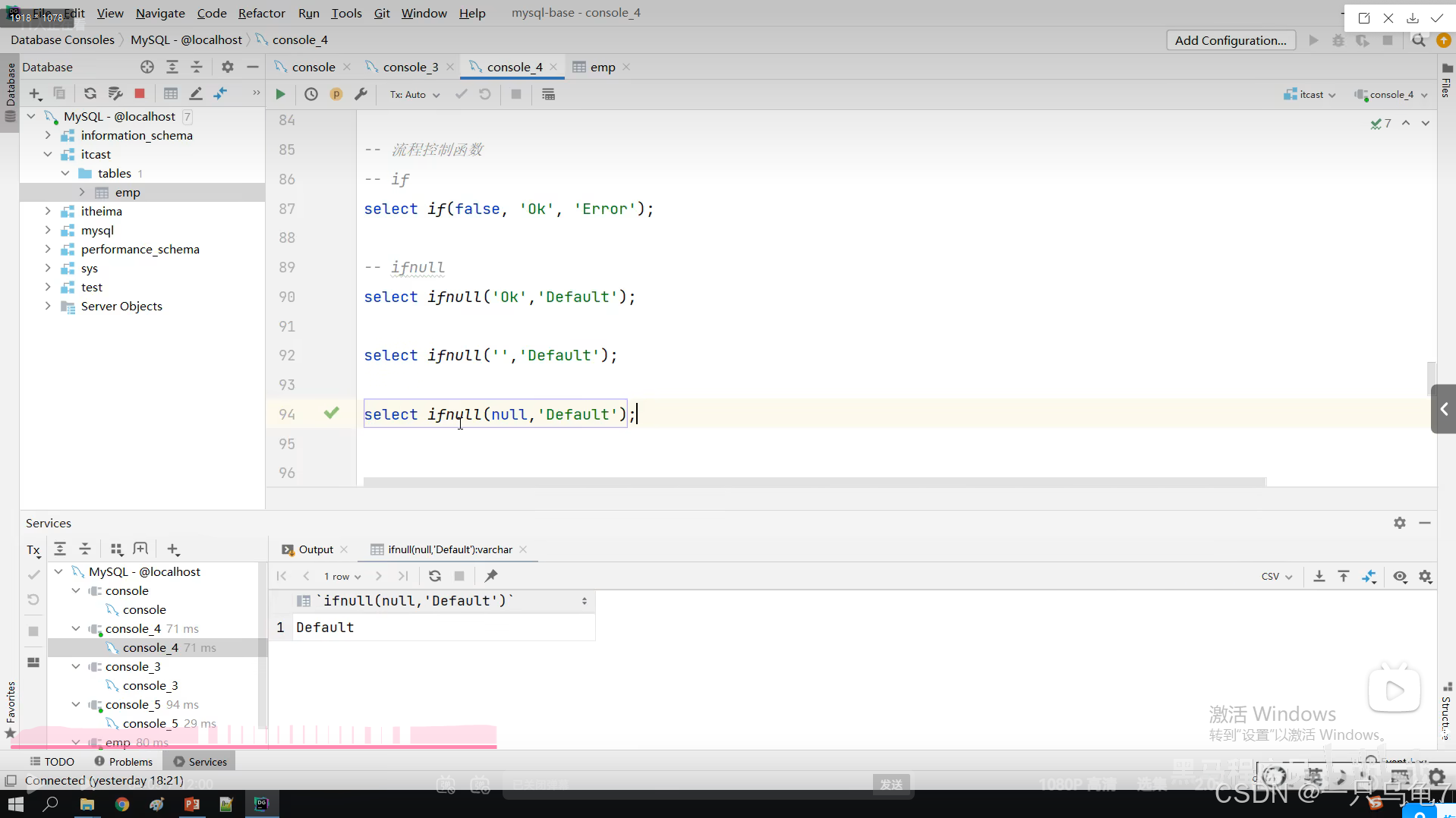
Task: Switch to the emp table tab
Action: (x=603, y=67)
